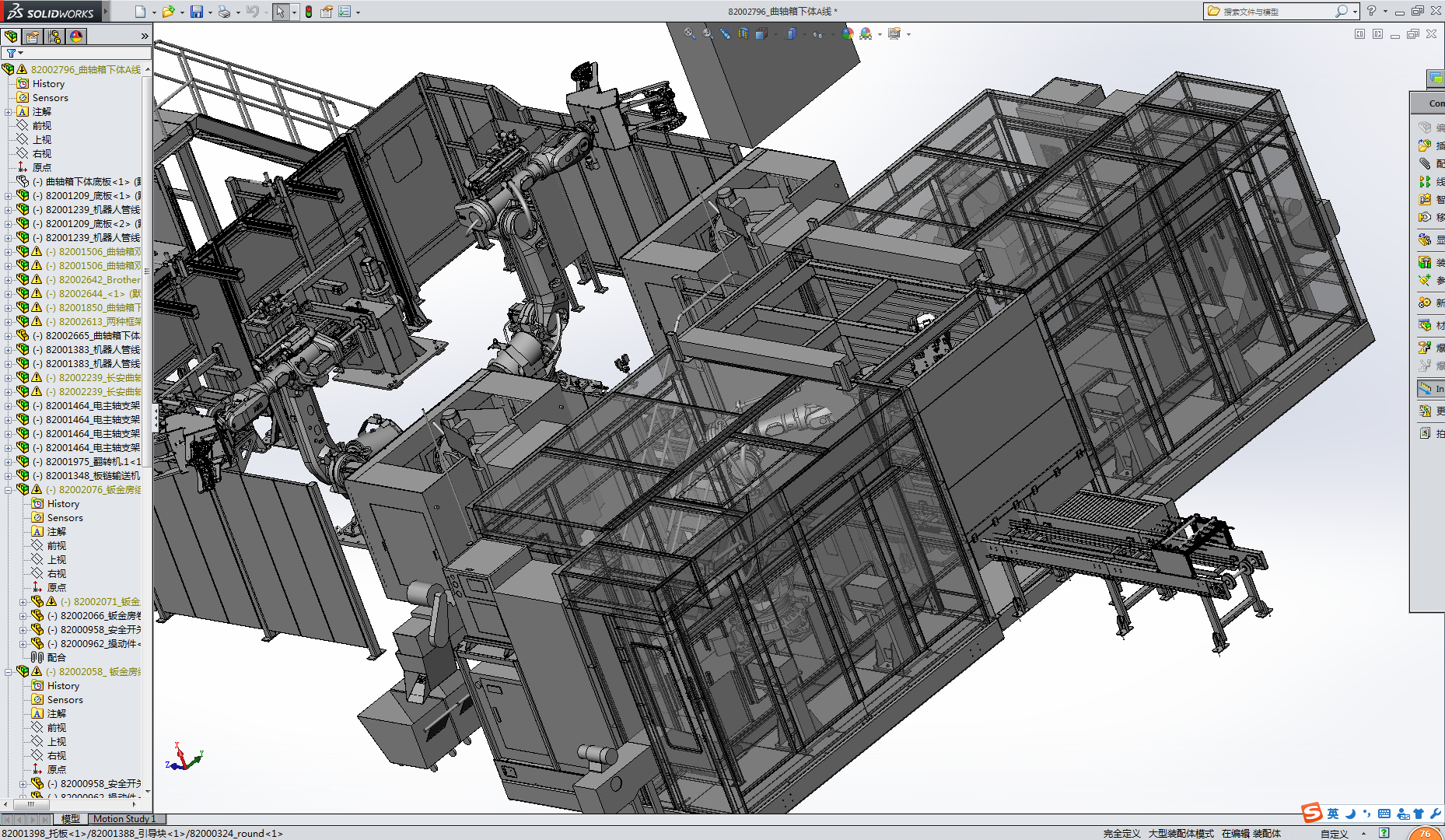This screenshot has height=840, width=1445.
Task: Select the 模型 tab at bottom
Action: 71,819
